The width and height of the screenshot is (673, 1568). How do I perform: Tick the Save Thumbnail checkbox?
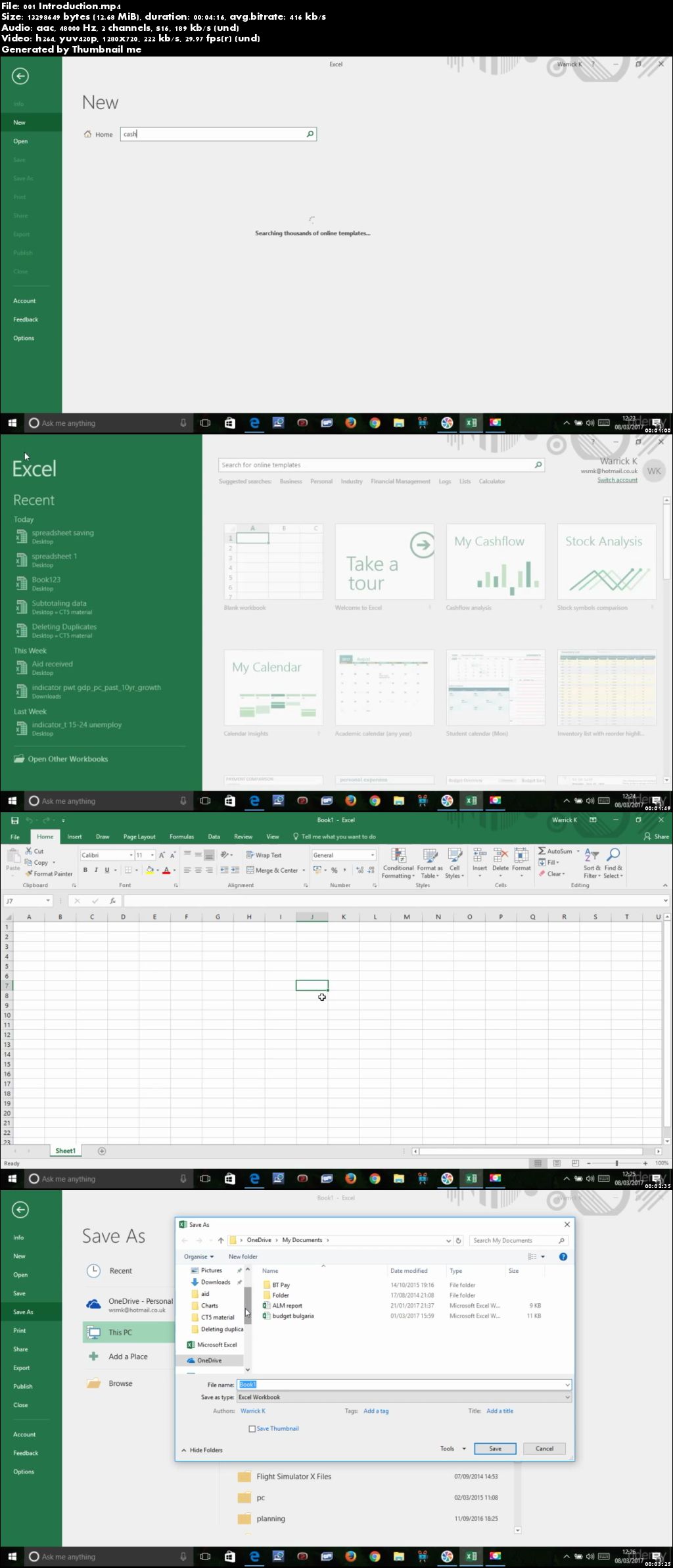coord(252,1429)
